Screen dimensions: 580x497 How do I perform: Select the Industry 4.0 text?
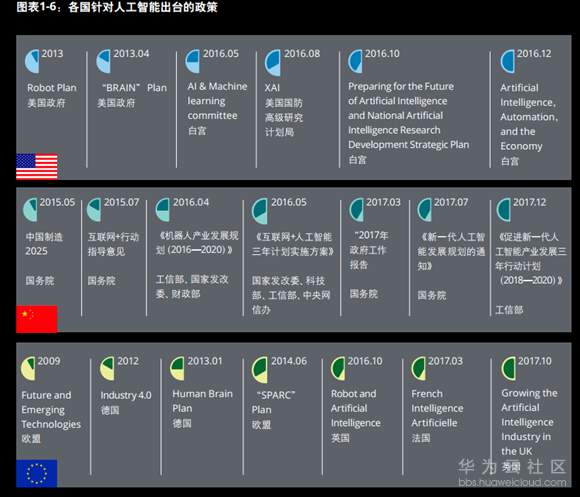pyautogui.click(x=126, y=395)
